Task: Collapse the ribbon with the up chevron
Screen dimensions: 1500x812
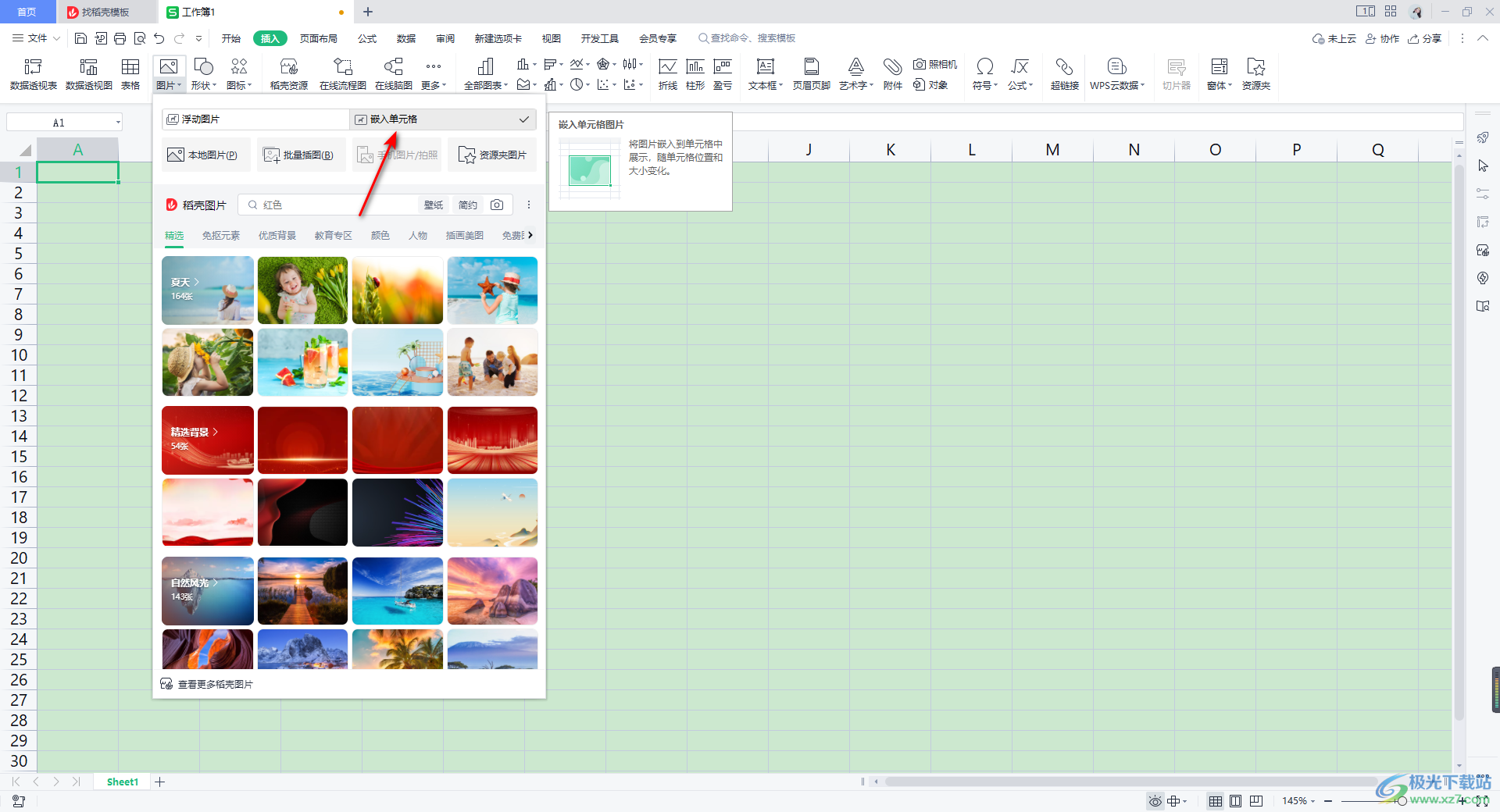Action: [1482, 38]
